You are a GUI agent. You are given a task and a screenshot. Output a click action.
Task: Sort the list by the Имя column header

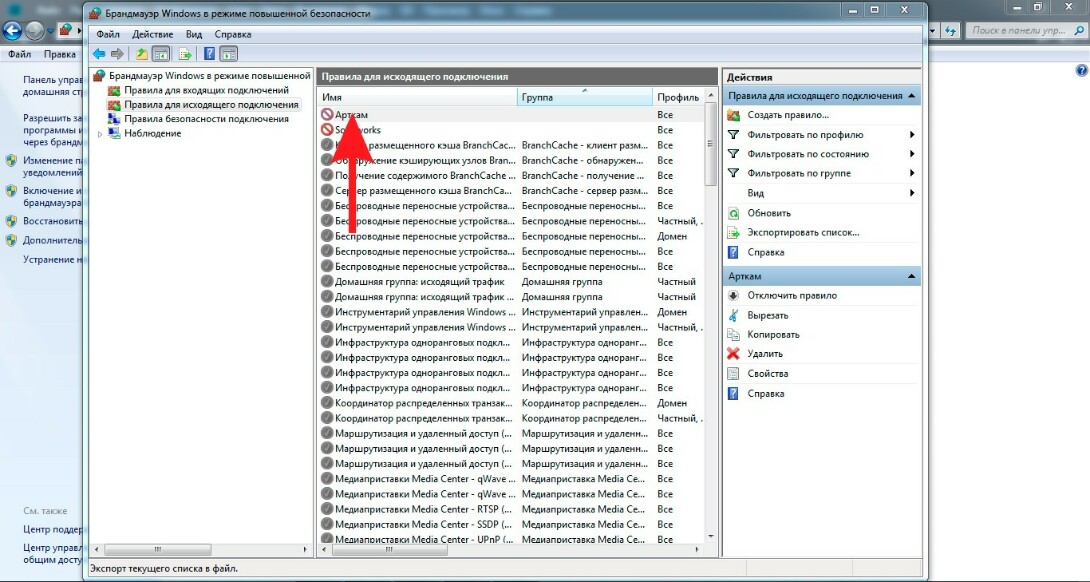pos(418,97)
